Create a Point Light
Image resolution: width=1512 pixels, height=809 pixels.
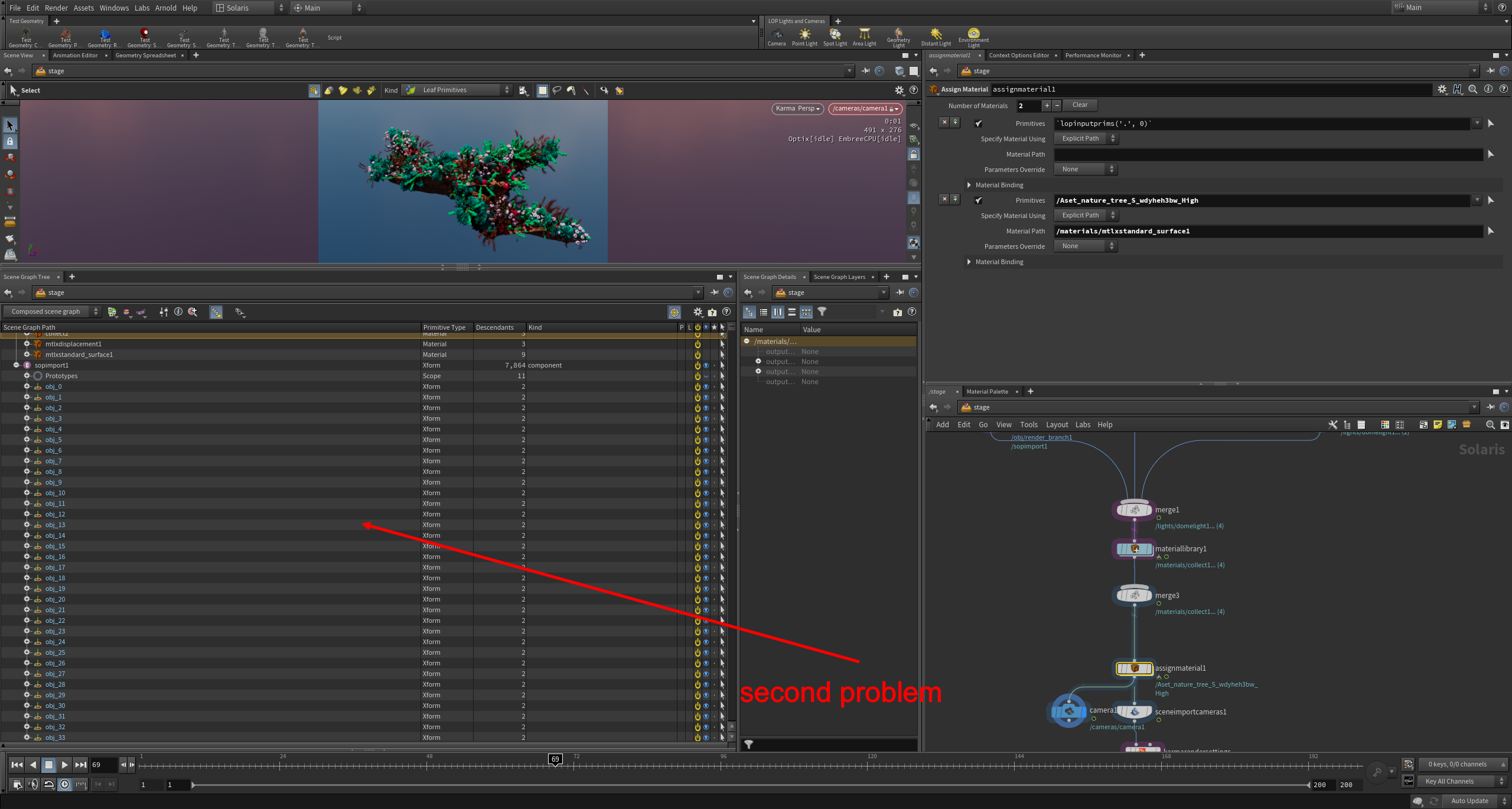(x=804, y=37)
